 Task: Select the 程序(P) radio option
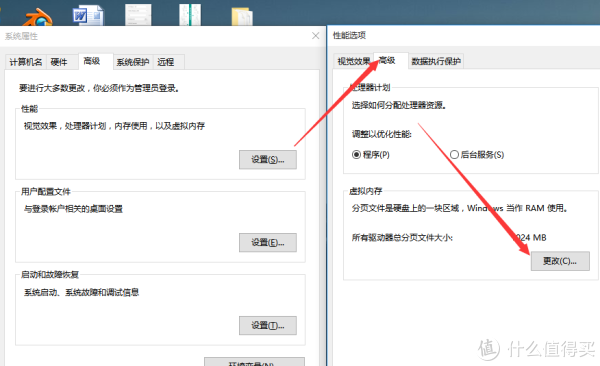coord(371,155)
